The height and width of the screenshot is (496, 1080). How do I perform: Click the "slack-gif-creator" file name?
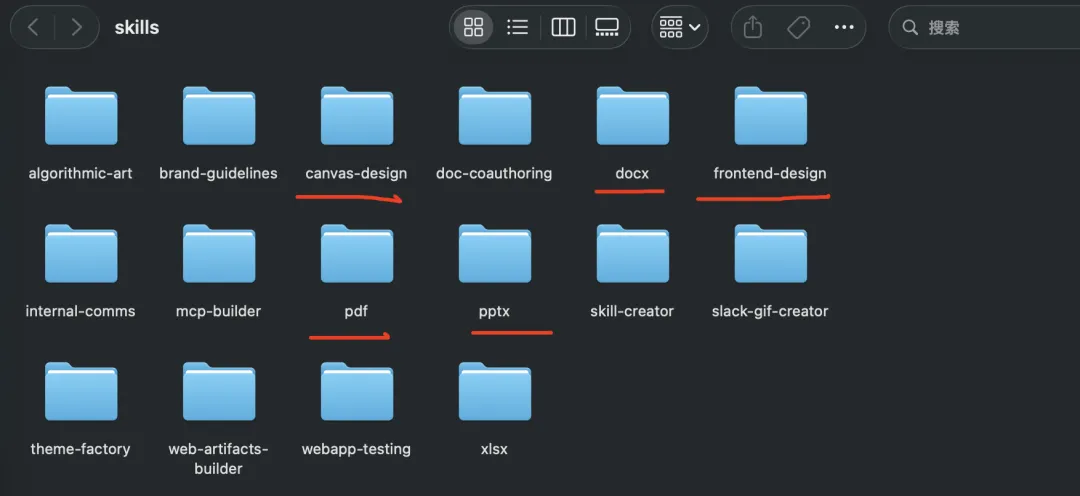click(770, 311)
